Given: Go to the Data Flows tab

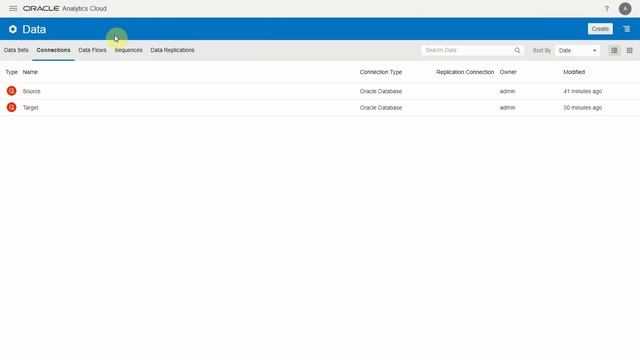Looking at the screenshot, I should (92, 50).
